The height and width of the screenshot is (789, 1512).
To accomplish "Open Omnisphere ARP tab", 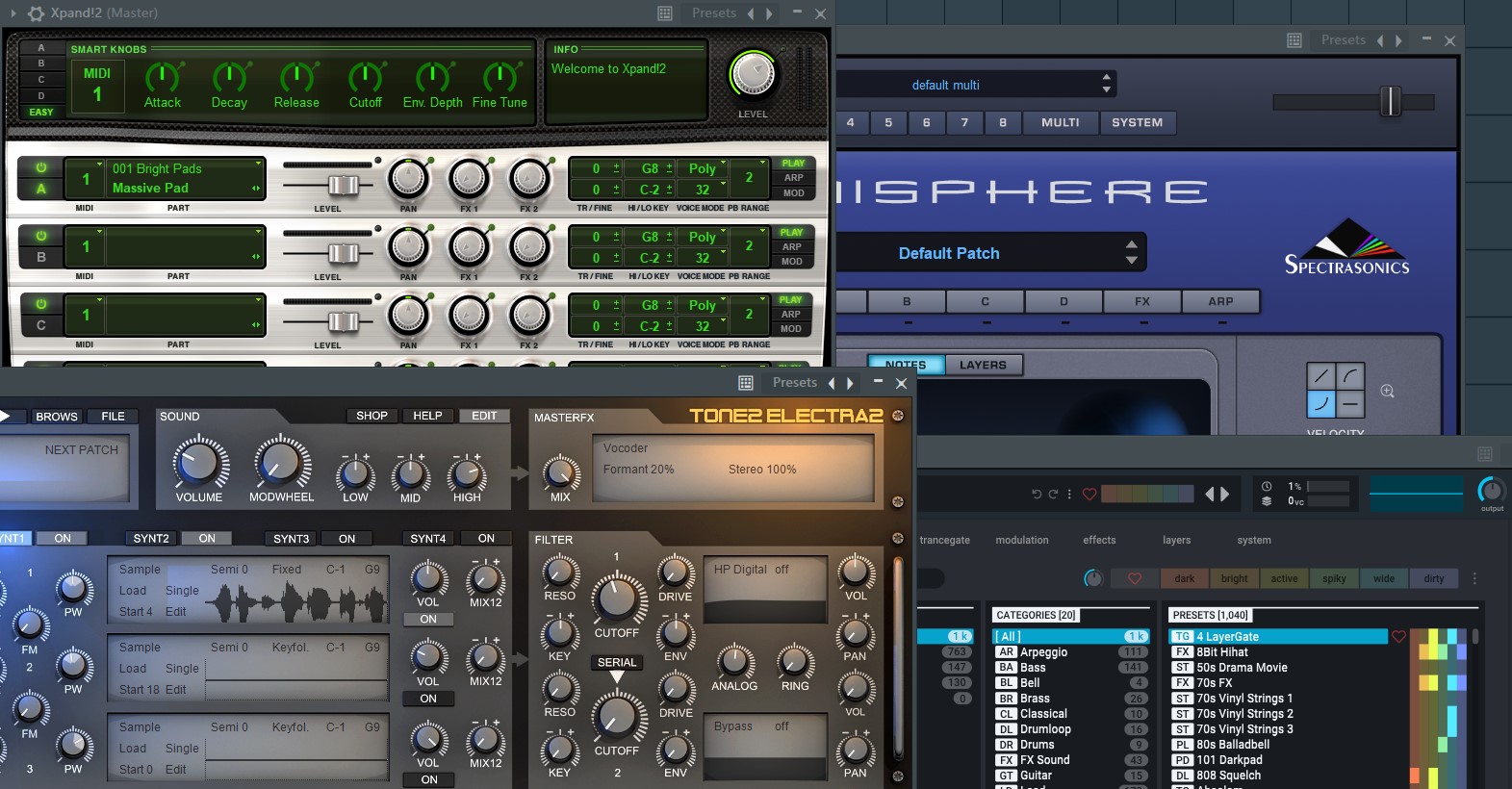I will tap(1220, 301).
